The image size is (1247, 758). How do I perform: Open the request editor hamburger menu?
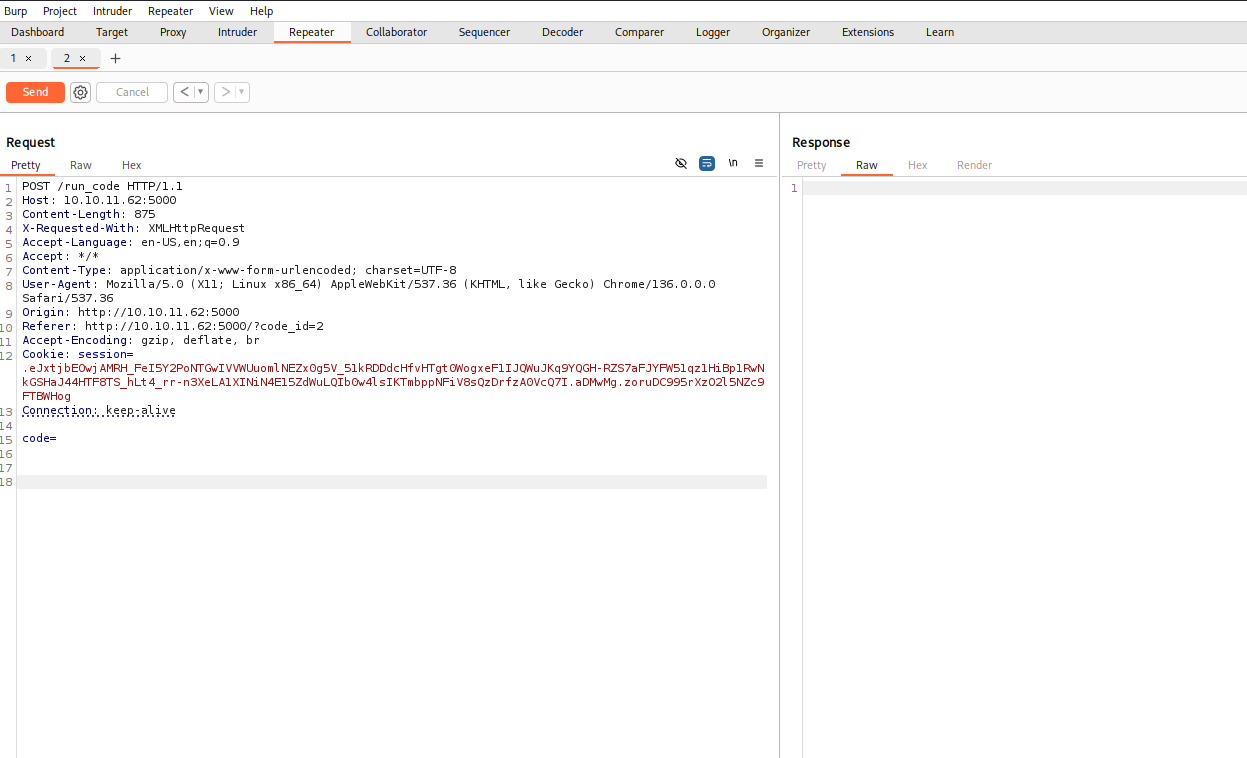pos(759,163)
